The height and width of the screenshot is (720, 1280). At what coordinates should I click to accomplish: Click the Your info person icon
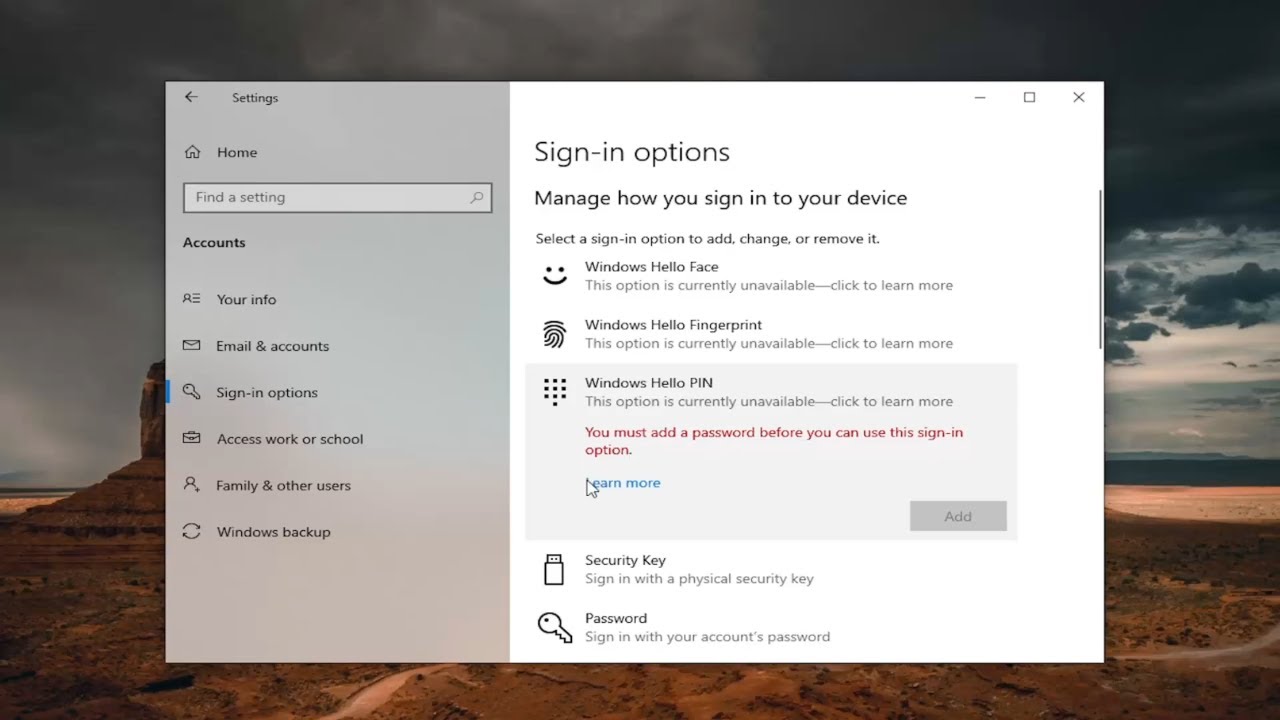click(191, 299)
